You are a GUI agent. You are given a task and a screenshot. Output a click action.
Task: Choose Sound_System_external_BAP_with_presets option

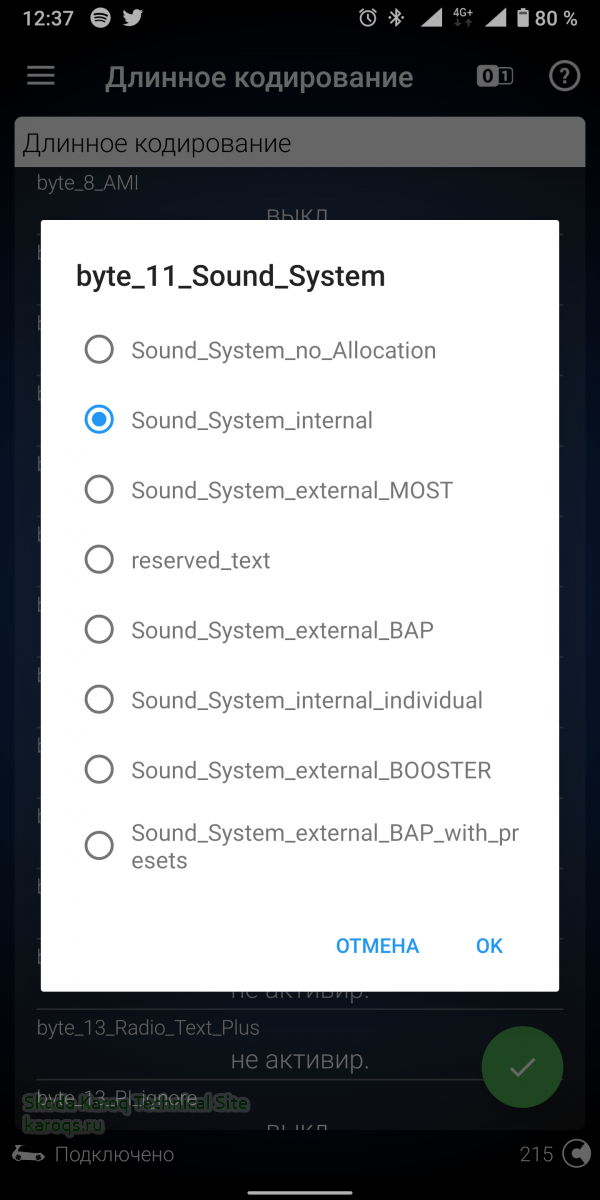coord(300,846)
